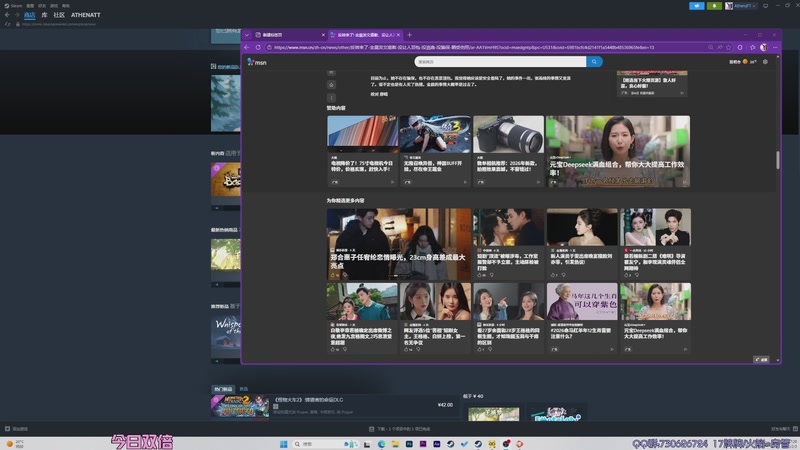Open the Steam menu in title bar

pos(13,6)
